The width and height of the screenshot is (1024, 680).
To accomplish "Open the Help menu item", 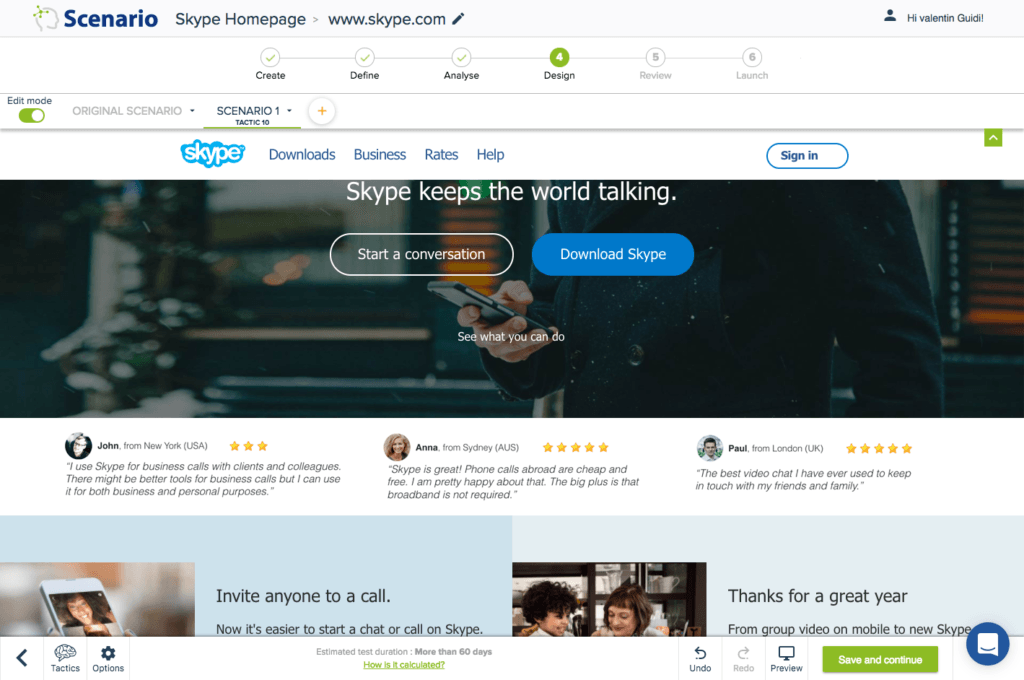I will point(490,155).
